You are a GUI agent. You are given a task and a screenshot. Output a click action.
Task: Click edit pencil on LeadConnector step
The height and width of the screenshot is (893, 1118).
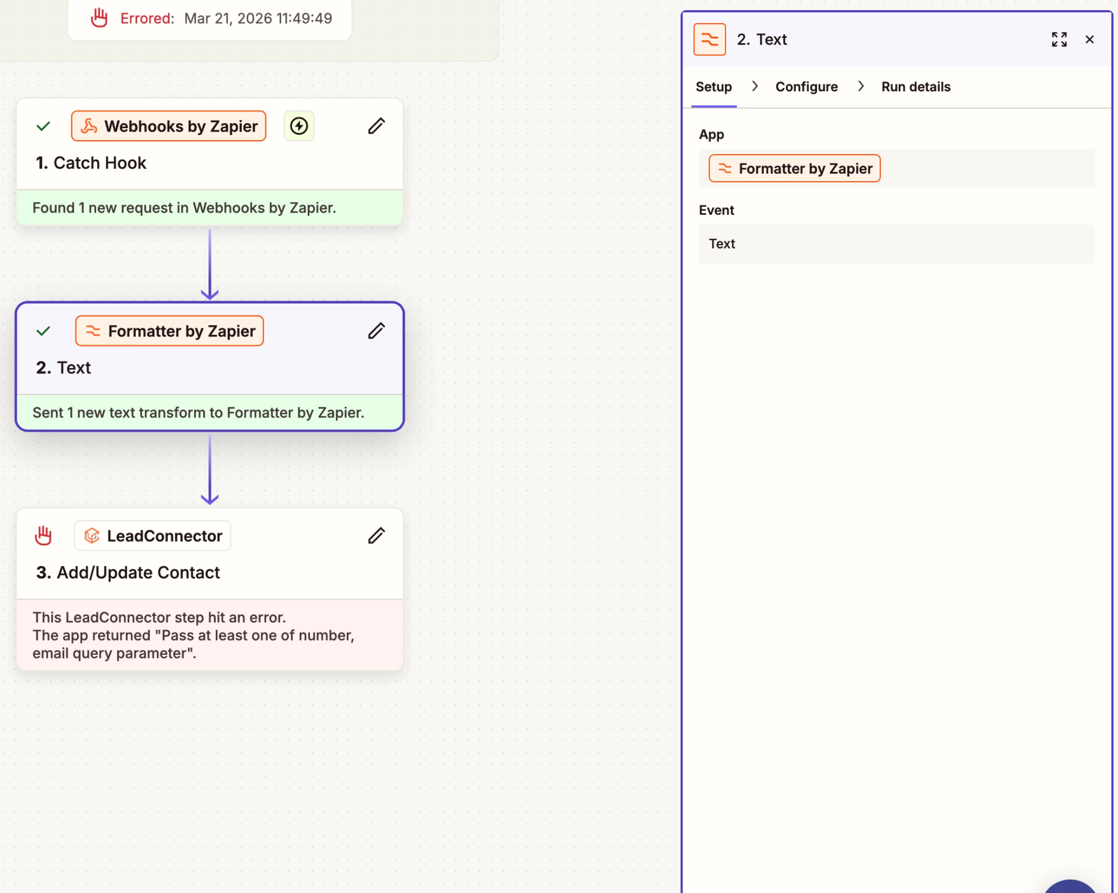pyautogui.click(x=376, y=536)
